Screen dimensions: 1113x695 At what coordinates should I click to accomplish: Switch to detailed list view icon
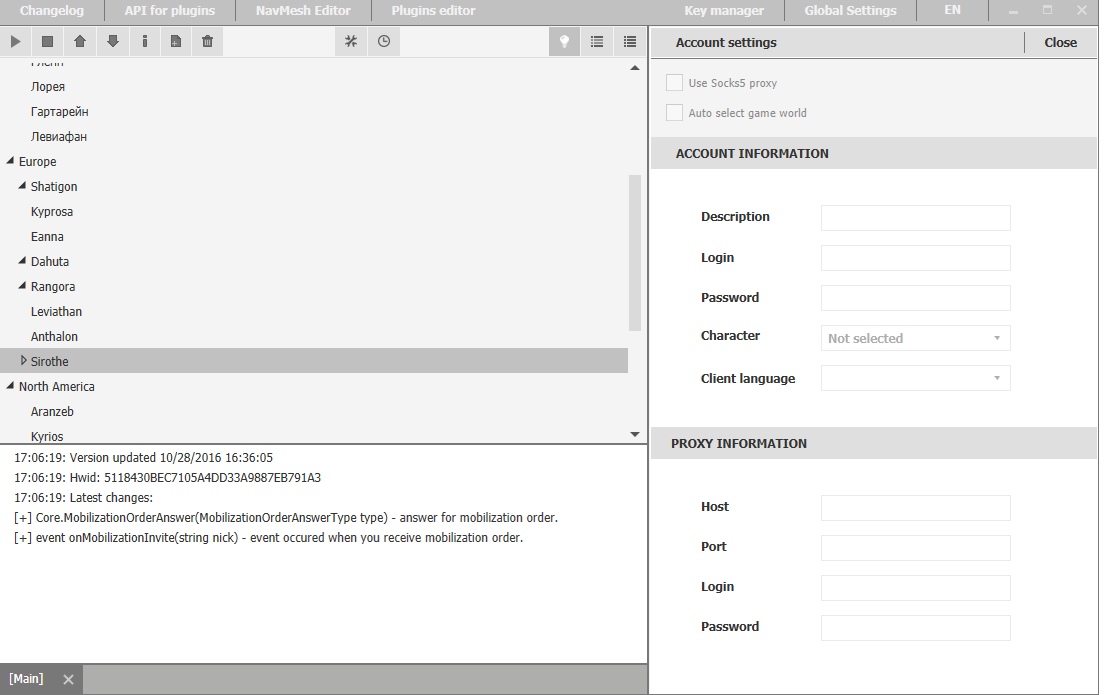(x=630, y=42)
